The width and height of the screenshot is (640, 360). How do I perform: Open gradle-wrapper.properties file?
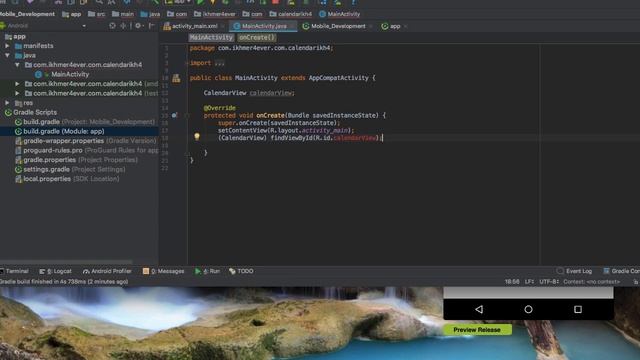[86, 141]
